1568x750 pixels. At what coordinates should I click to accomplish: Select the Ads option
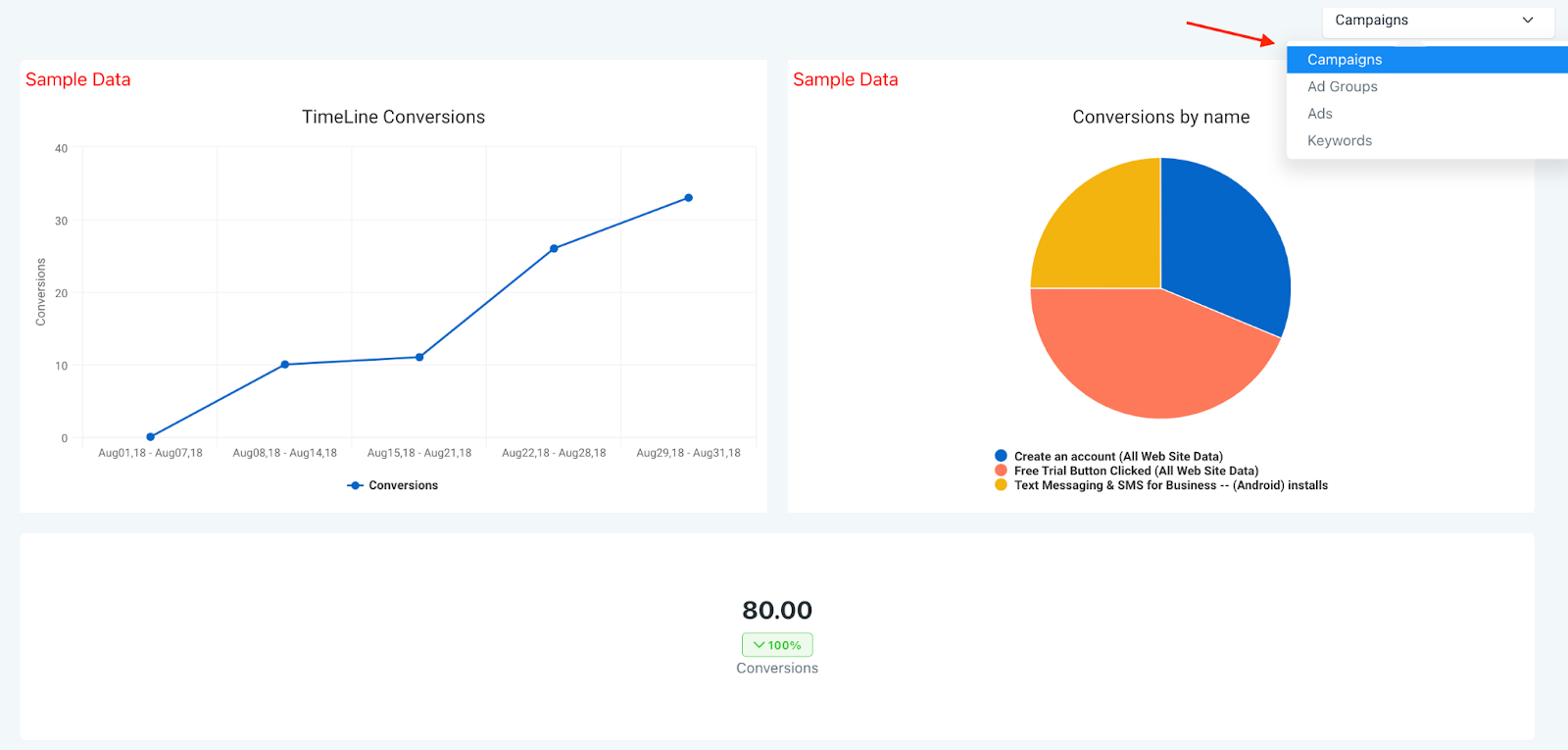tap(1427, 114)
